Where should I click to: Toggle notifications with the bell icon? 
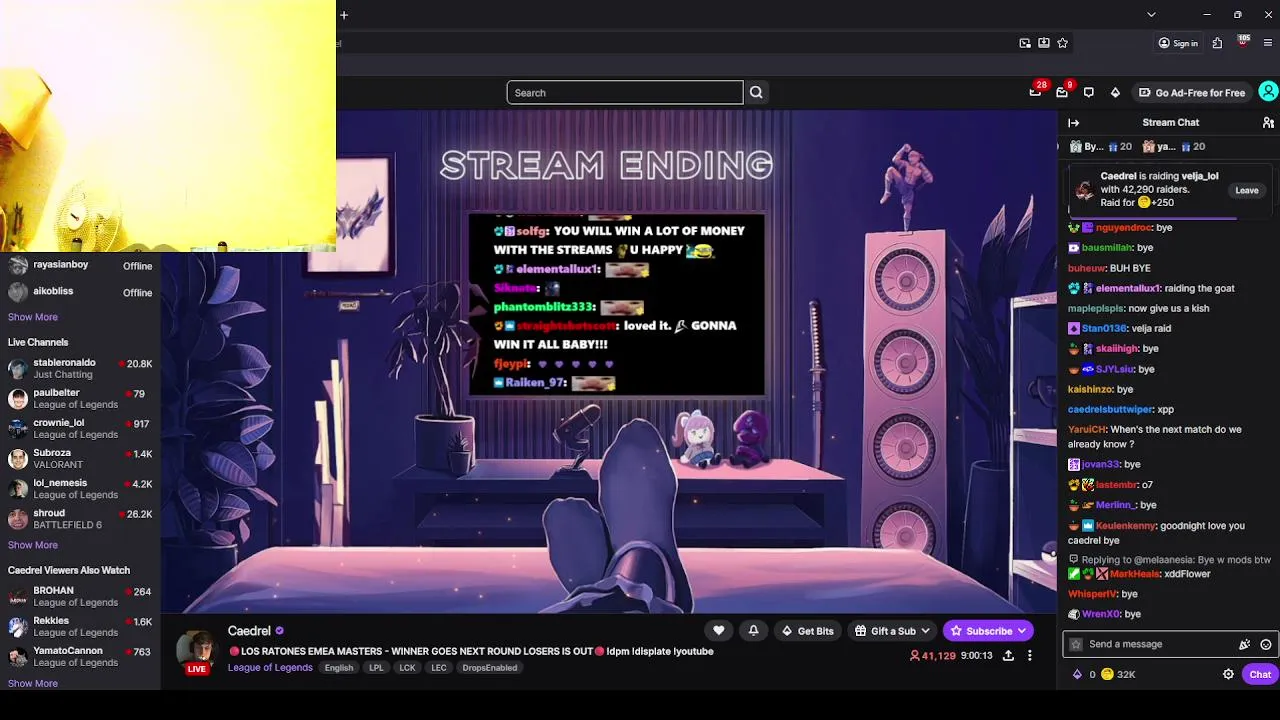[x=753, y=631]
